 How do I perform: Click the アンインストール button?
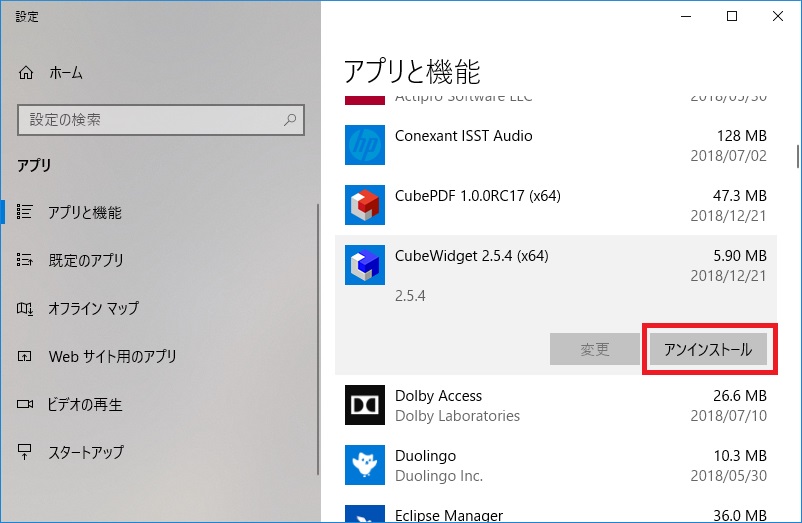click(x=708, y=349)
